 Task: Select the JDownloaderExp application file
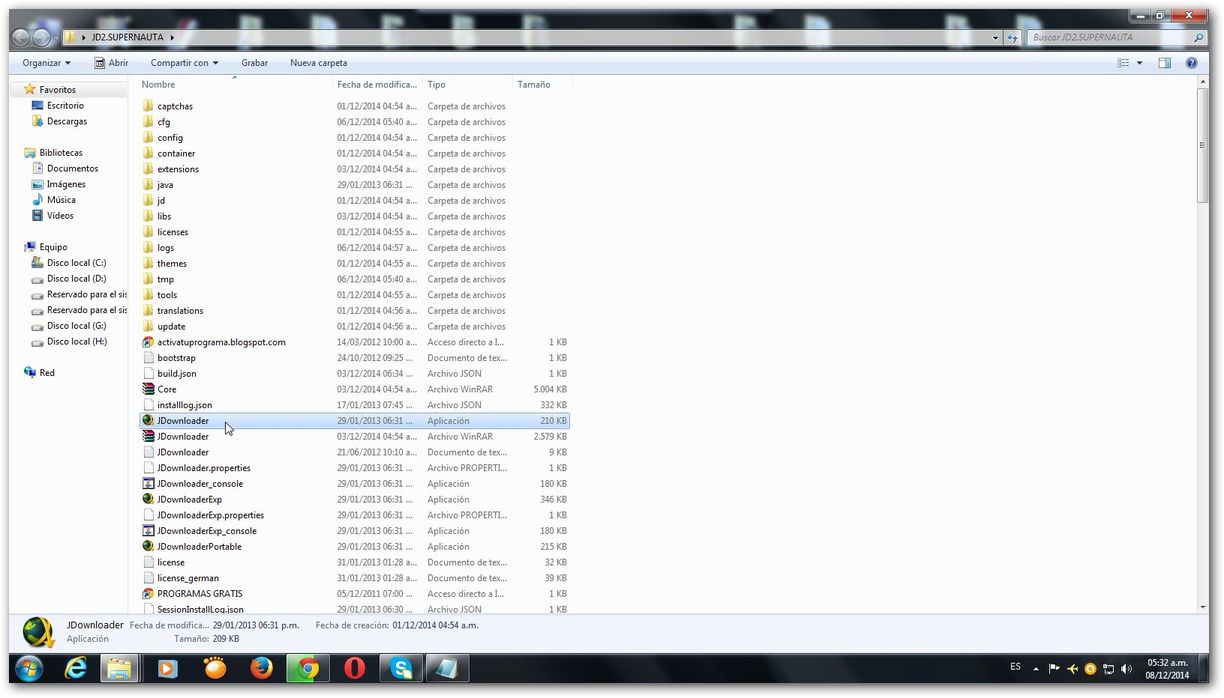pos(355,499)
